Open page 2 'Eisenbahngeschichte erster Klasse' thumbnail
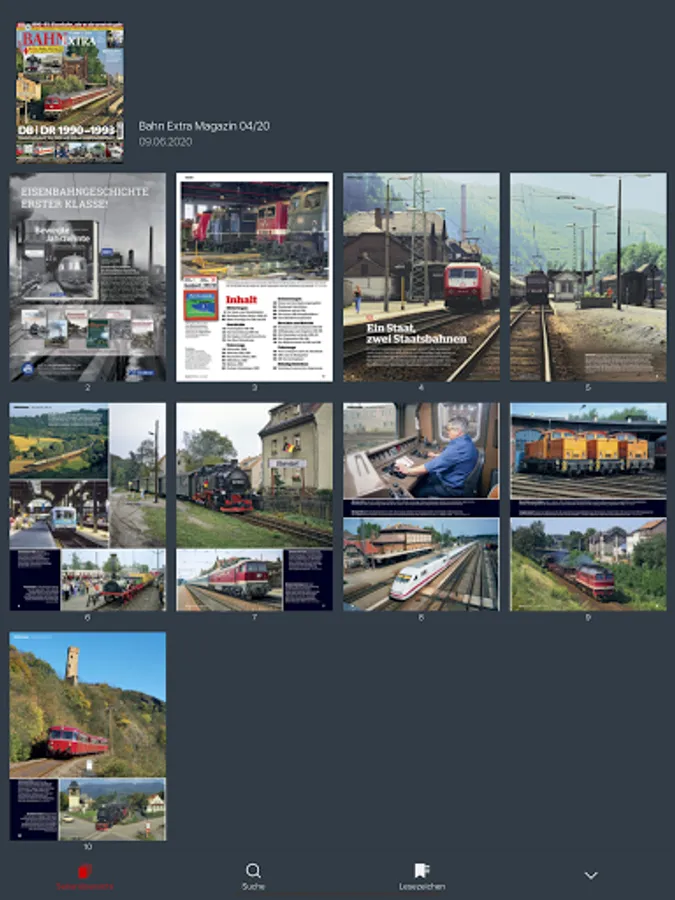Viewport: 675px width, 900px height. pyautogui.click(x=87, y=277)
